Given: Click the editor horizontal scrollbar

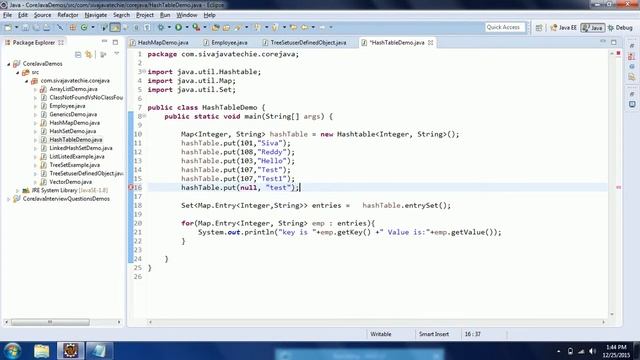Looking at the screenshot, I should coord(376,322).
